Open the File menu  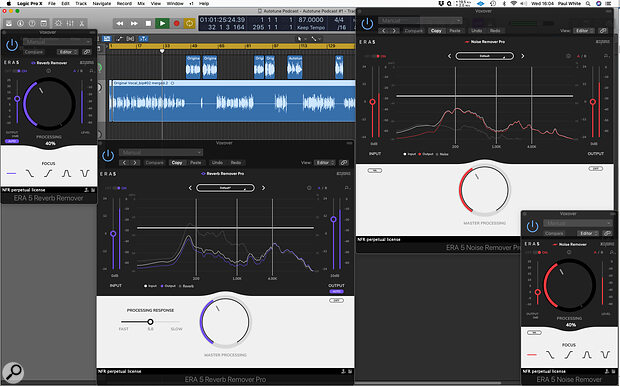point(51,3)
